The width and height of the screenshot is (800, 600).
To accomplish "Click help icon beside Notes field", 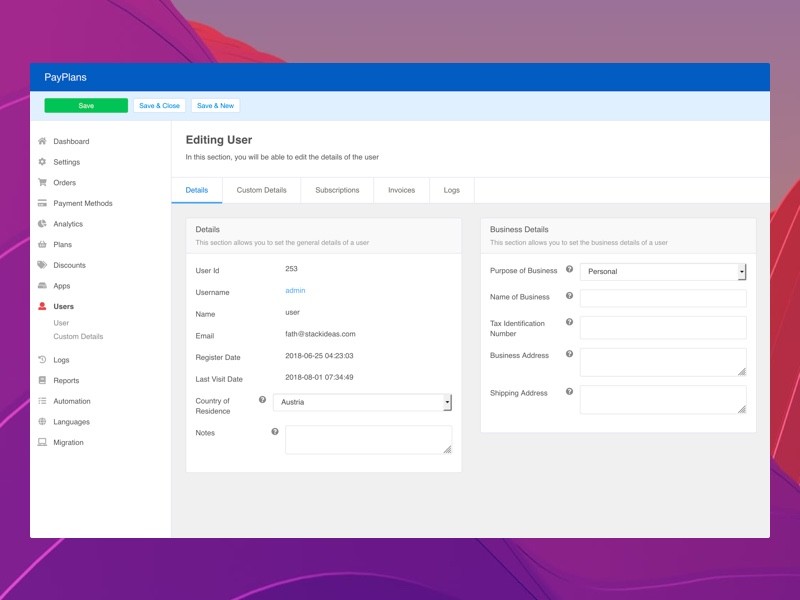I will pos(274,432).
